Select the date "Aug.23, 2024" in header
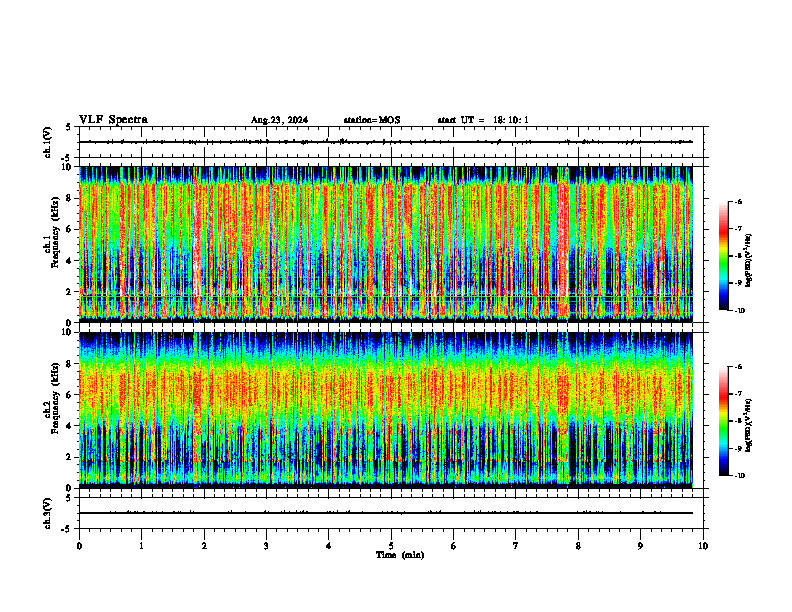The height and width of the screenshot is (612, 792). pos(279,120)
